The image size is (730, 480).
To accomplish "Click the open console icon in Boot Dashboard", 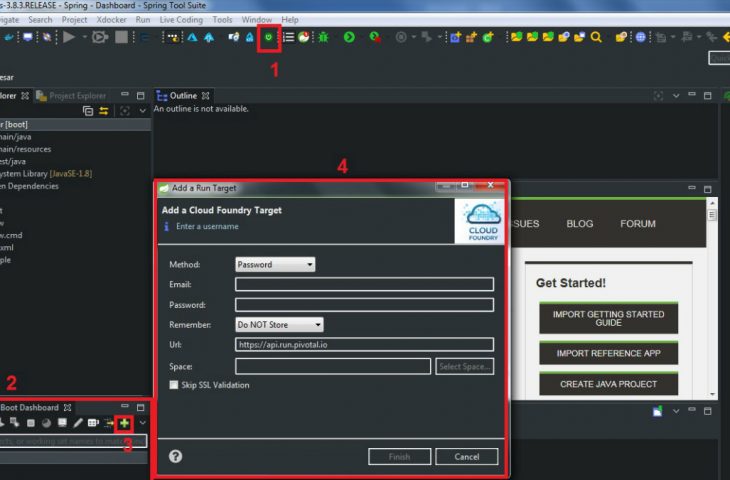I will [62, 423].
